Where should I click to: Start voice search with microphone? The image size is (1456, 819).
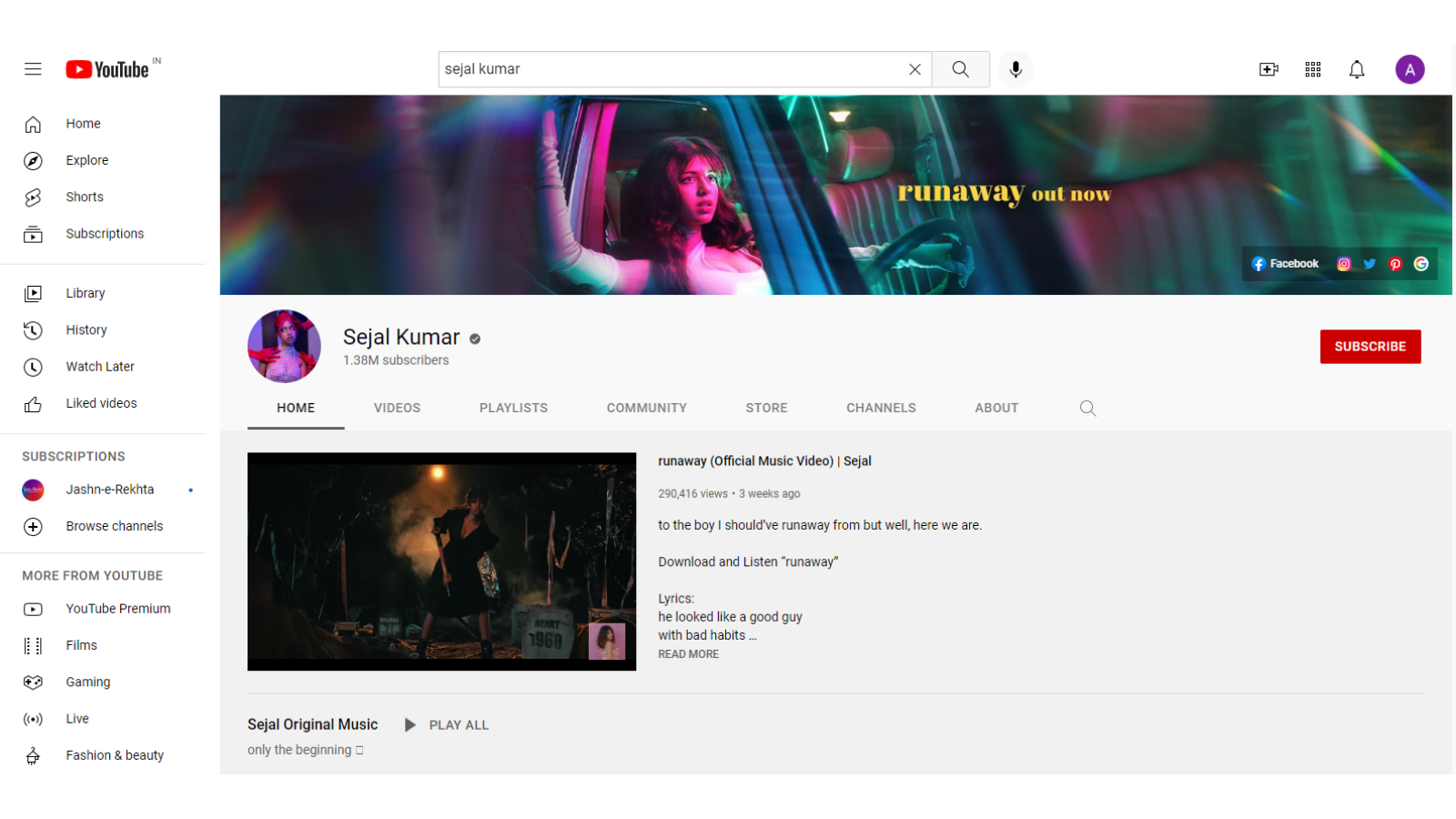pos(1016,69)
